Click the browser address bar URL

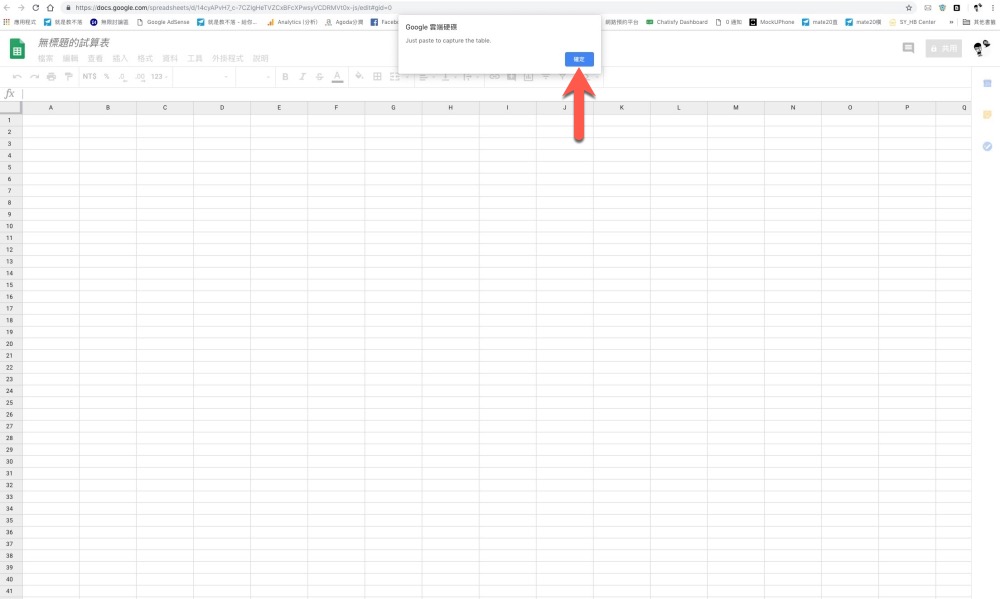pos(233,8)
